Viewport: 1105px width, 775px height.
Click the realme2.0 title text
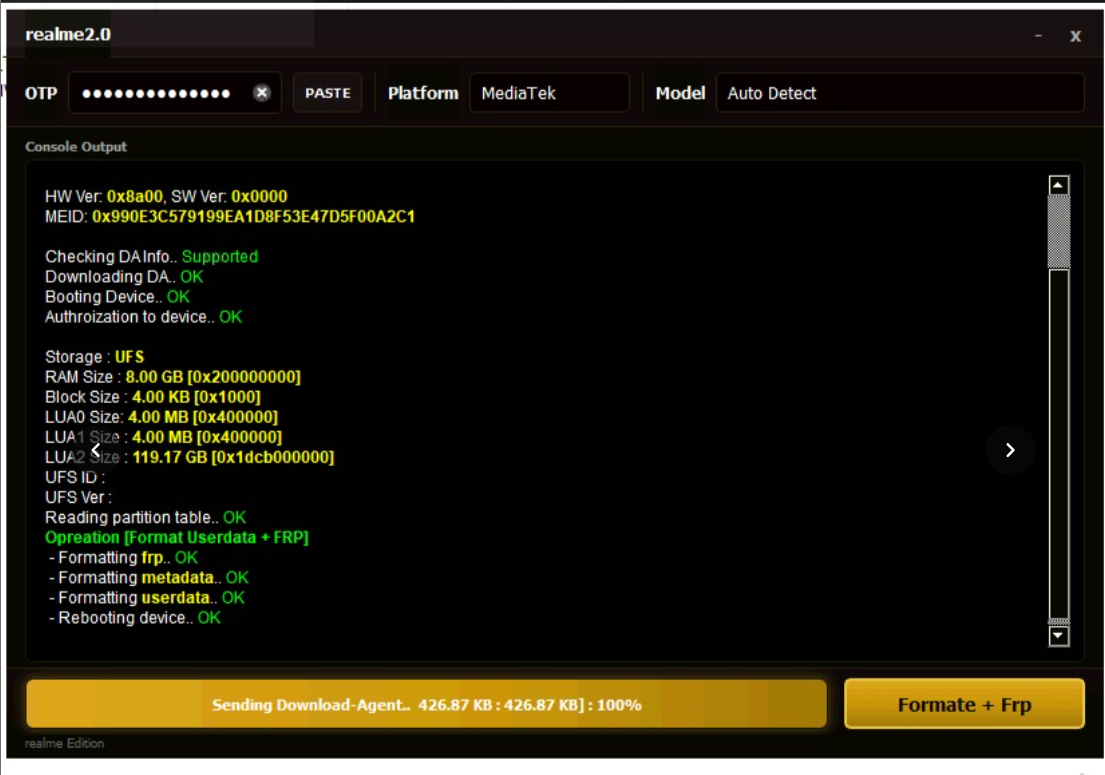[x=68, y=35]
